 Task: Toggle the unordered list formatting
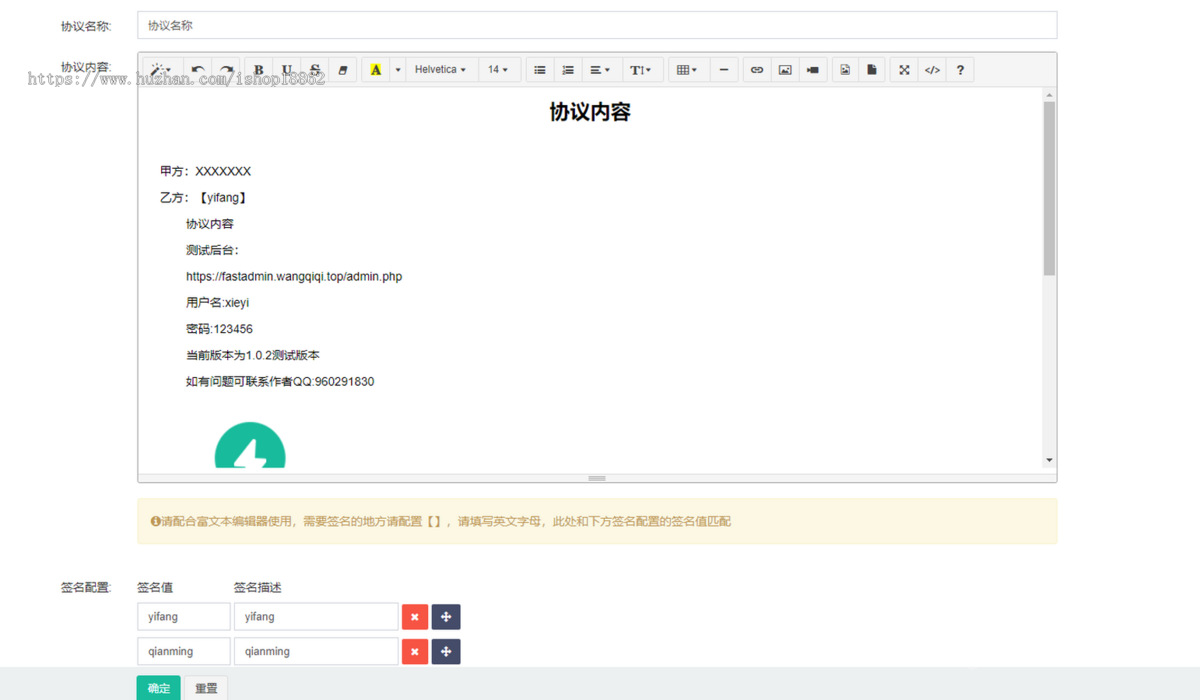(x=539, y=69)
